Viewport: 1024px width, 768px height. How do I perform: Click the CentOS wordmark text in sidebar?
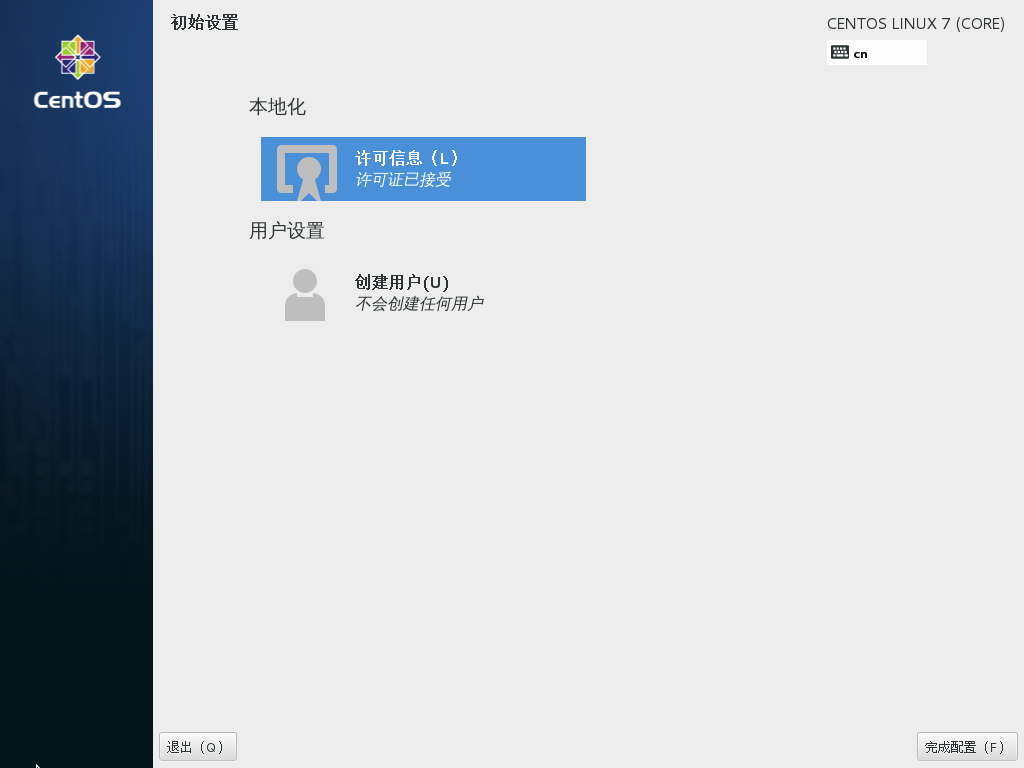(x=77, y=100)
